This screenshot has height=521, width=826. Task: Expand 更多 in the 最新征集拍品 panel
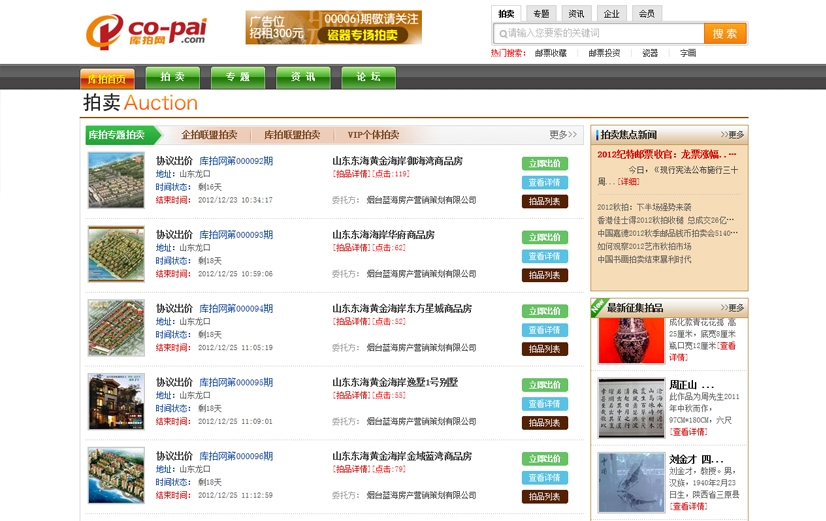tap(732, 308)
